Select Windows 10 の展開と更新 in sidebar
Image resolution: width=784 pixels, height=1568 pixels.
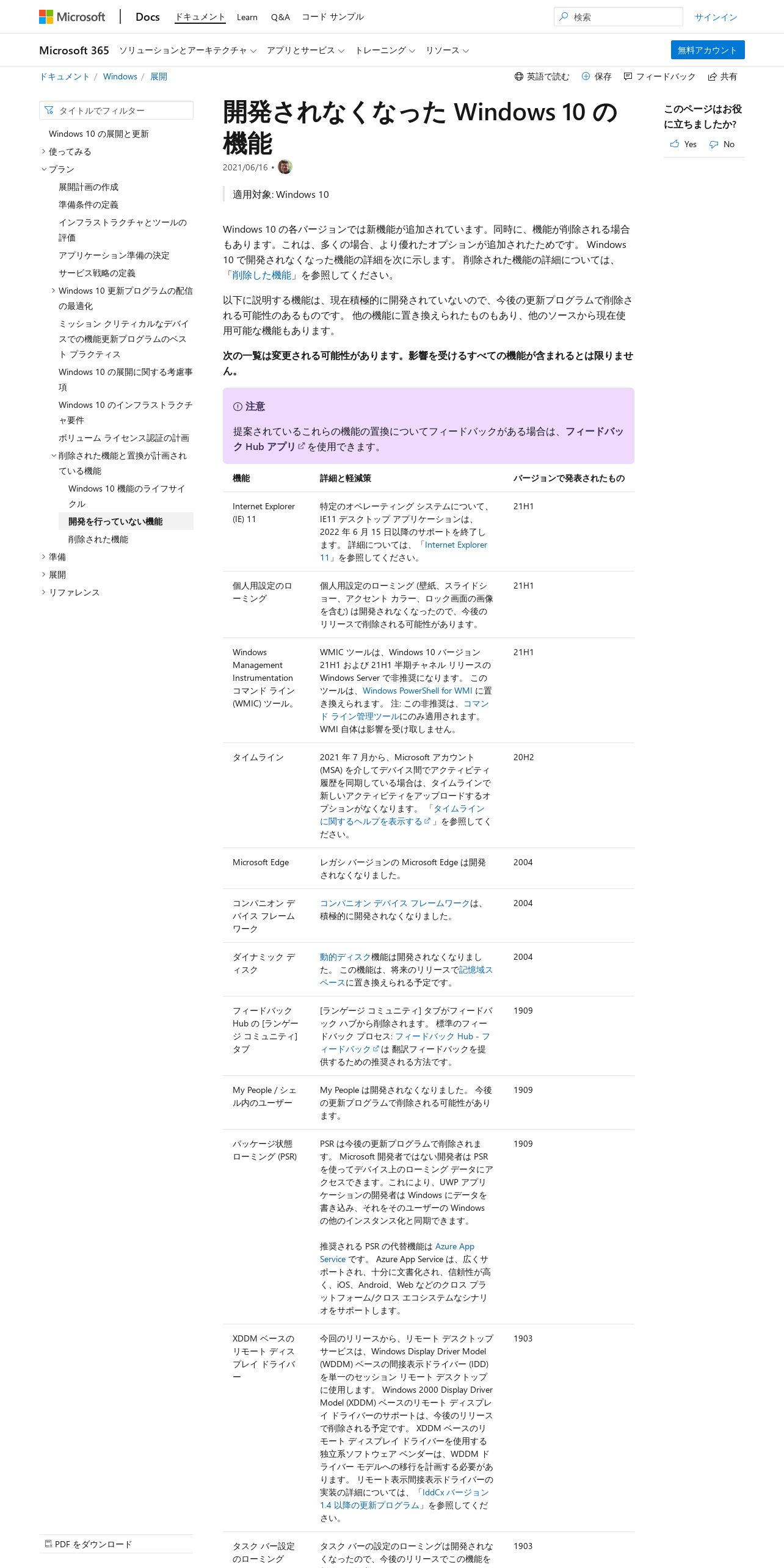click(99, 134)
